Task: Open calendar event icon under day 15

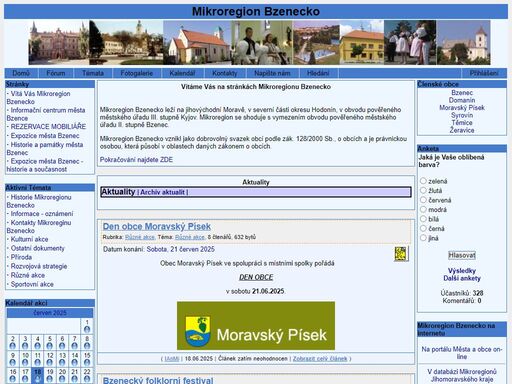Action: click(x=87, y=362)
